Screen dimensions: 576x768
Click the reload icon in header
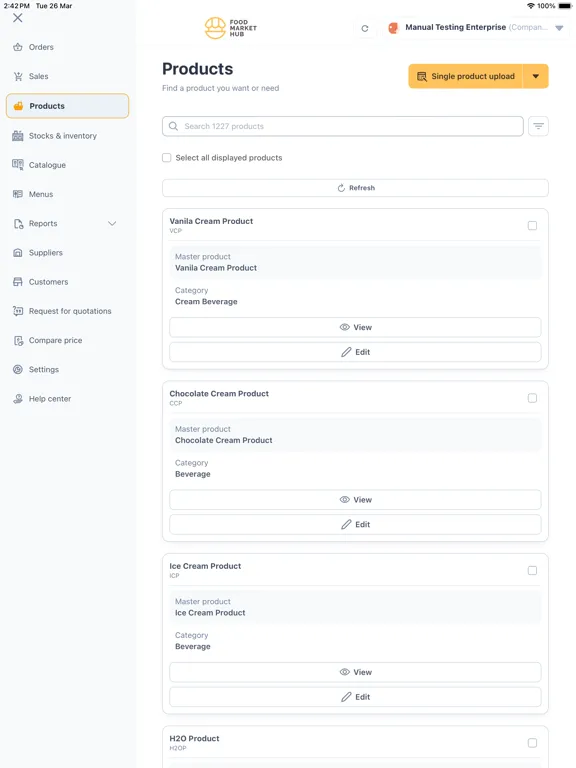(x=365, y=28)
